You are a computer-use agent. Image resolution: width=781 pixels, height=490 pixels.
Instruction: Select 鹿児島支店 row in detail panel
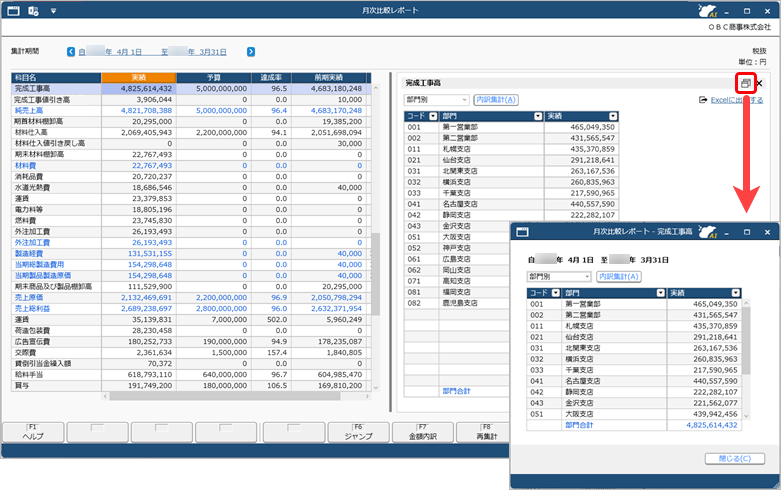tap(457, 303)
